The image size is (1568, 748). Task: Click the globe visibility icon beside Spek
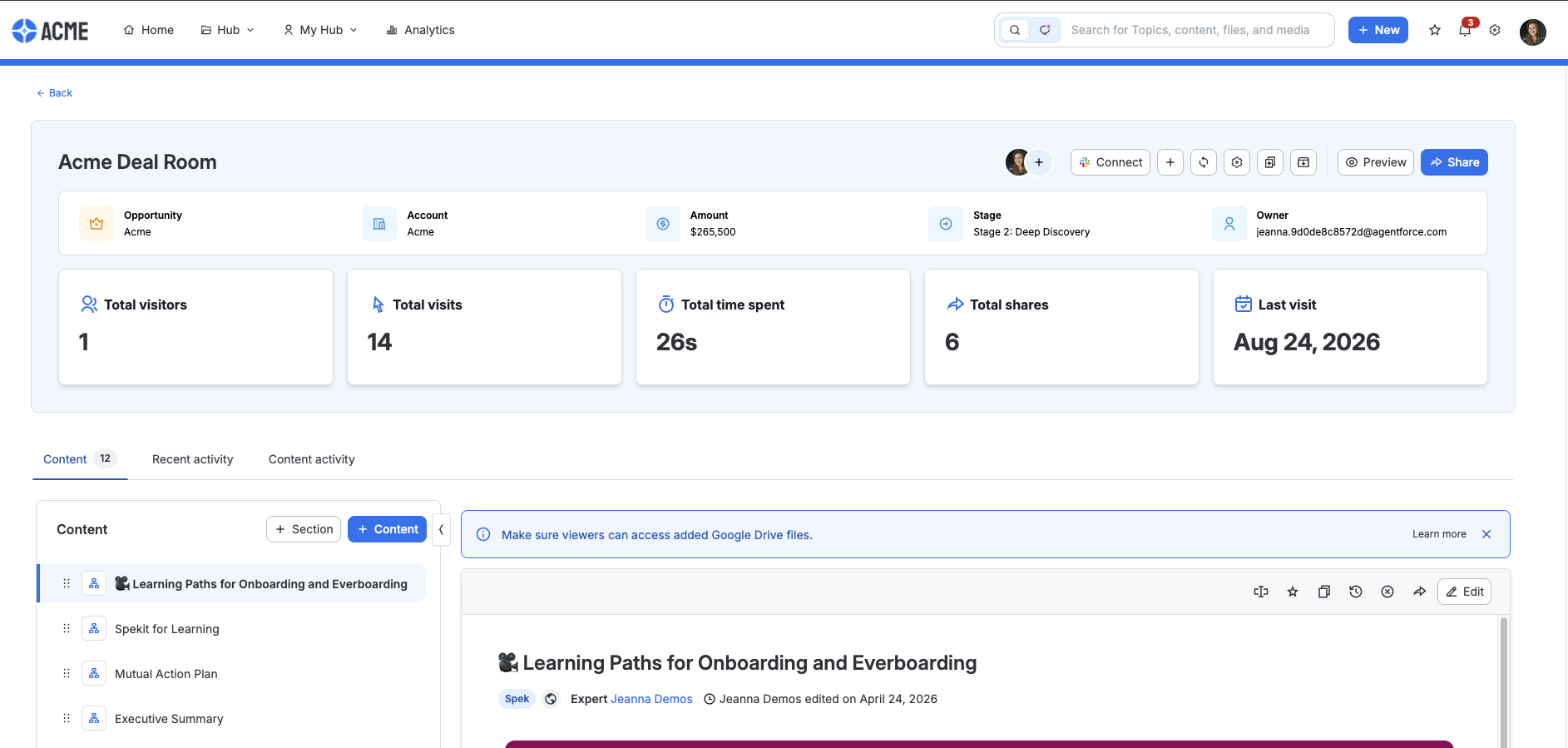tap(551, 699)
